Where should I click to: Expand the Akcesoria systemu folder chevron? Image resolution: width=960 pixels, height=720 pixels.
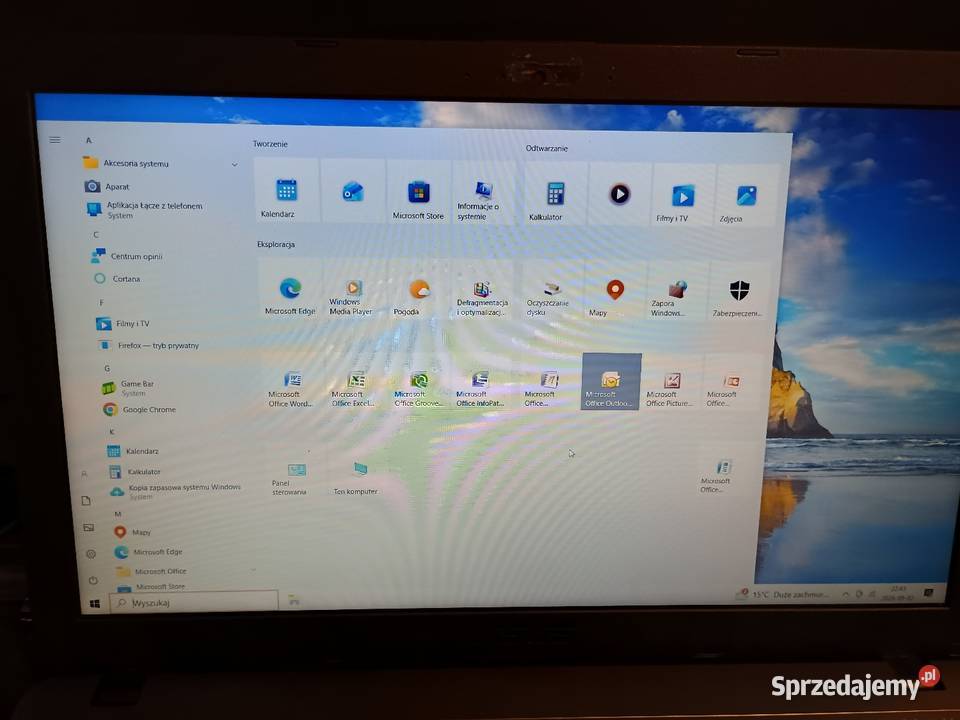[x=234, y=164]
